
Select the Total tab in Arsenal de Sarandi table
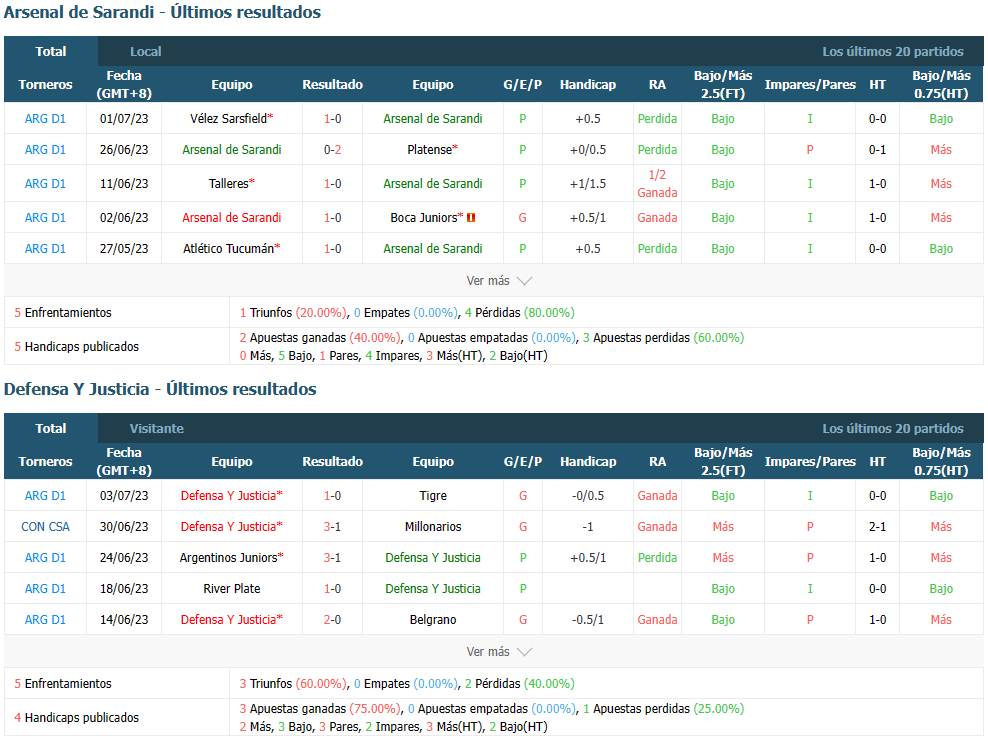51,52
